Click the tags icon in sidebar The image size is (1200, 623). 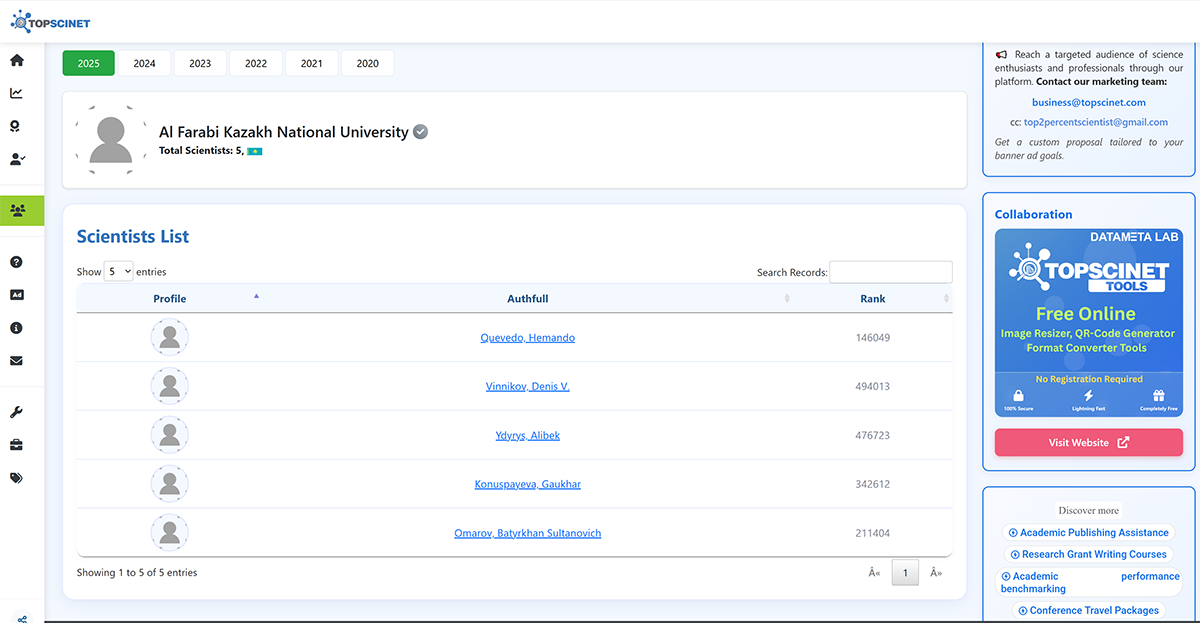click(x=17, y=478)
